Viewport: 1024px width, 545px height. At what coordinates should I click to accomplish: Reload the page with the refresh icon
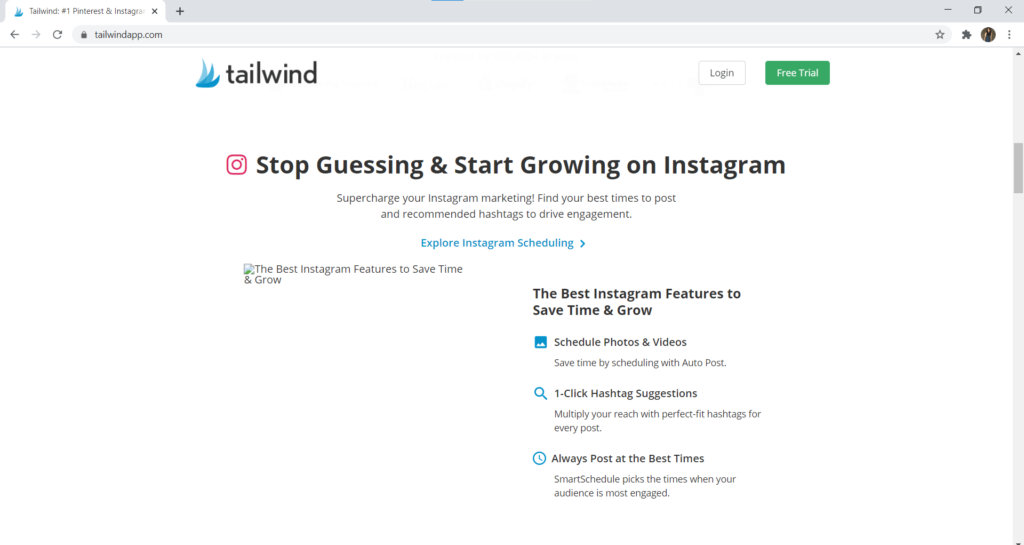[57, 35]
